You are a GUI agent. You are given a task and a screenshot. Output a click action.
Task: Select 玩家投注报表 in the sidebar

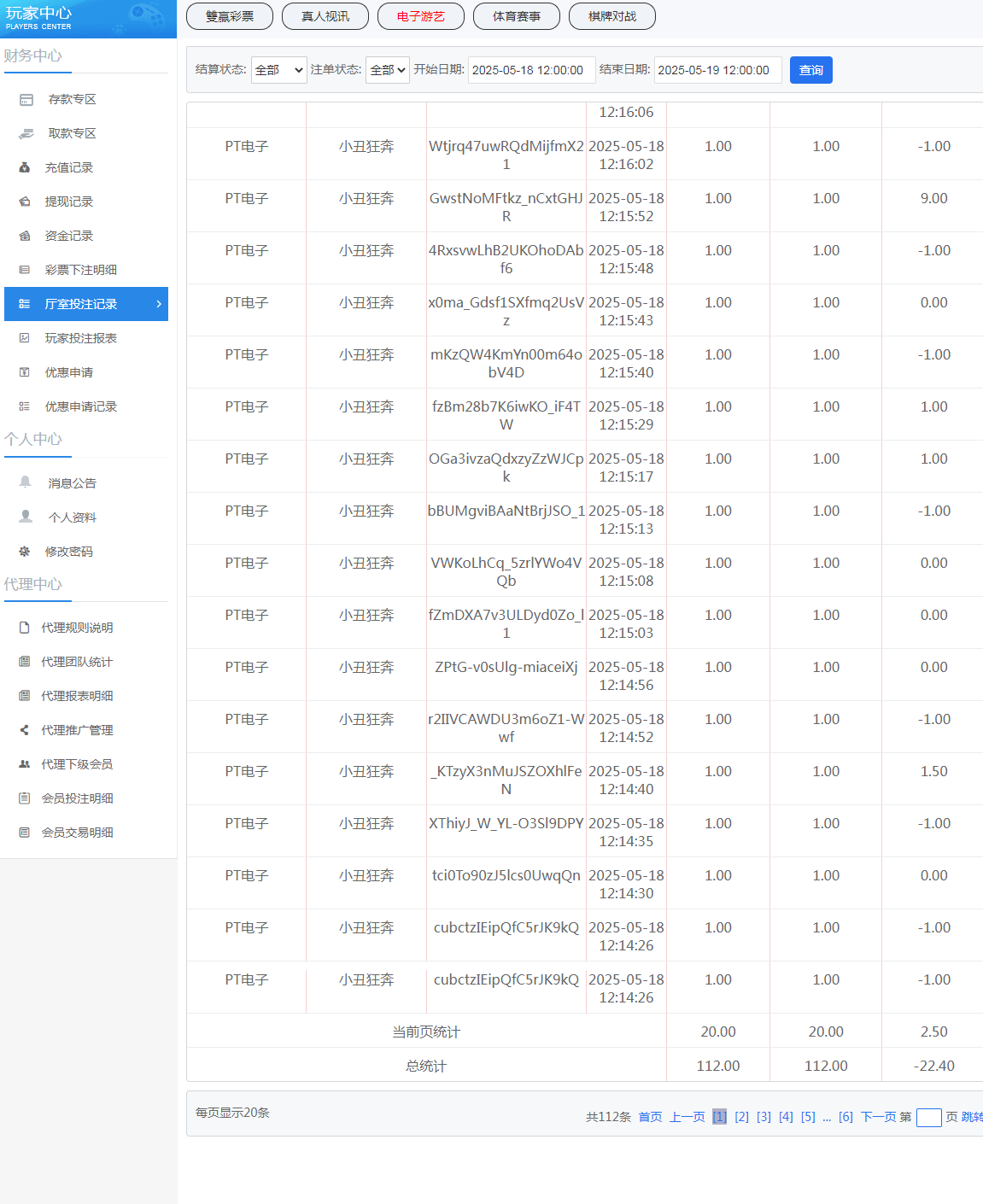pos(81,338)
